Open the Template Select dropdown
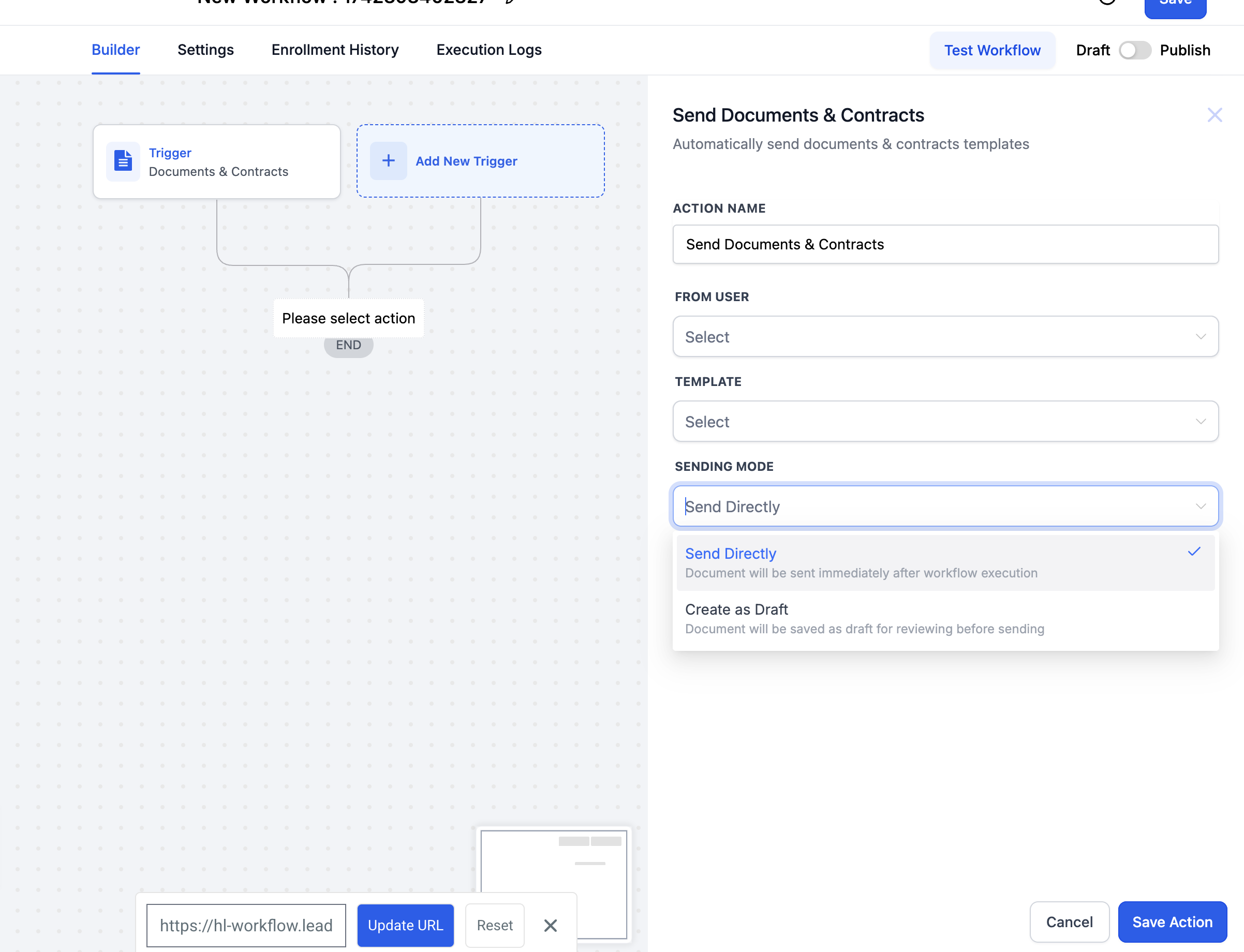 pyautogui.click(x=945, y=421)
